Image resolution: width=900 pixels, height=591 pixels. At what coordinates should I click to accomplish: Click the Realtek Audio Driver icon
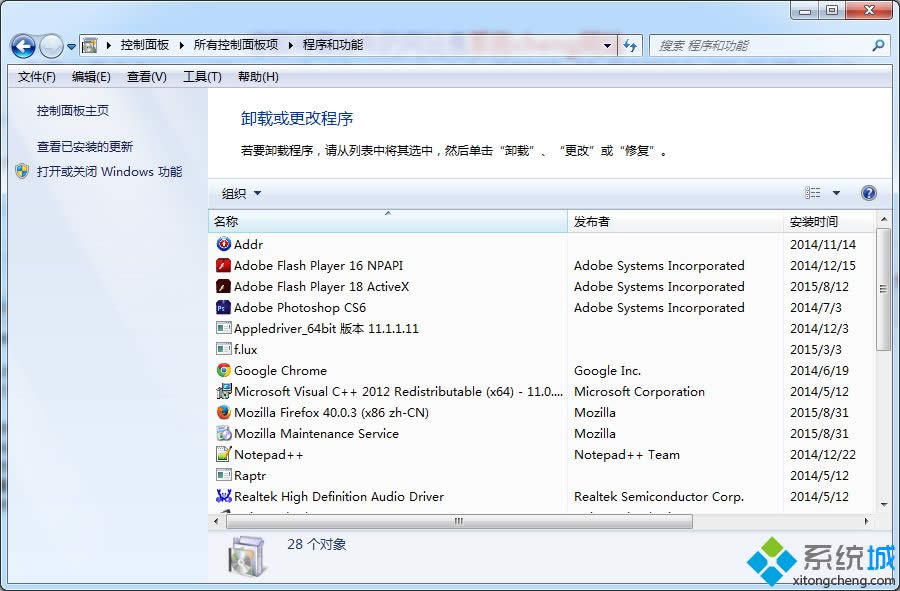pos(224,497)
